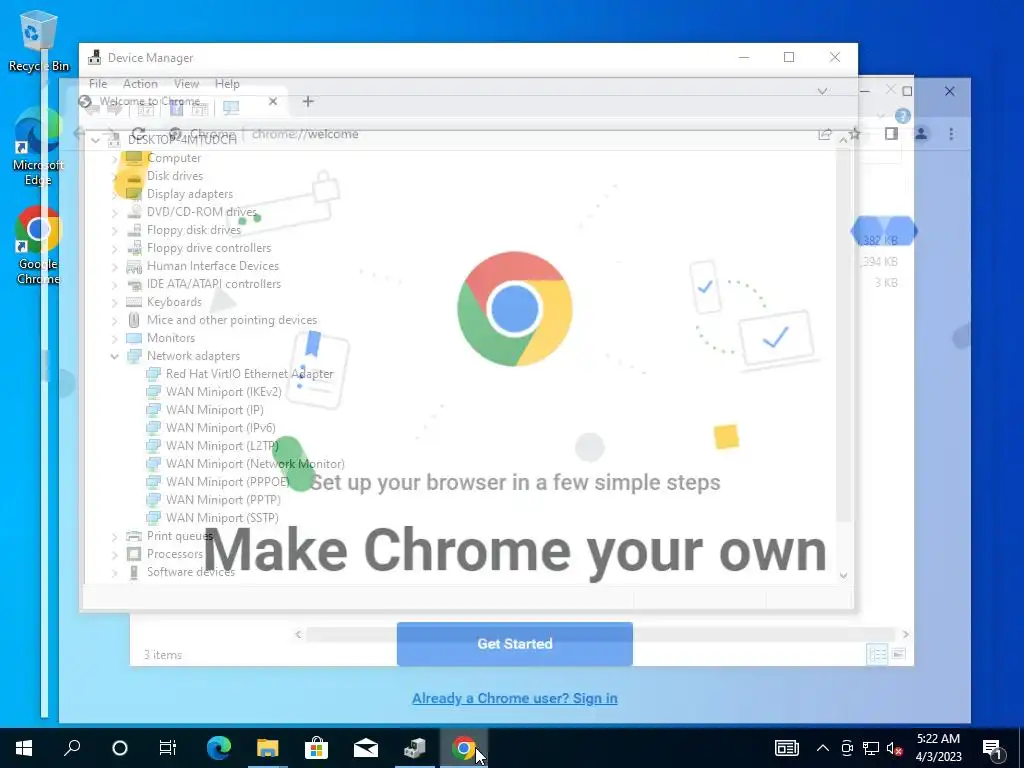Expand Mice and other pointing devices
The image size is (1024, 768).
tap(114, 320)
